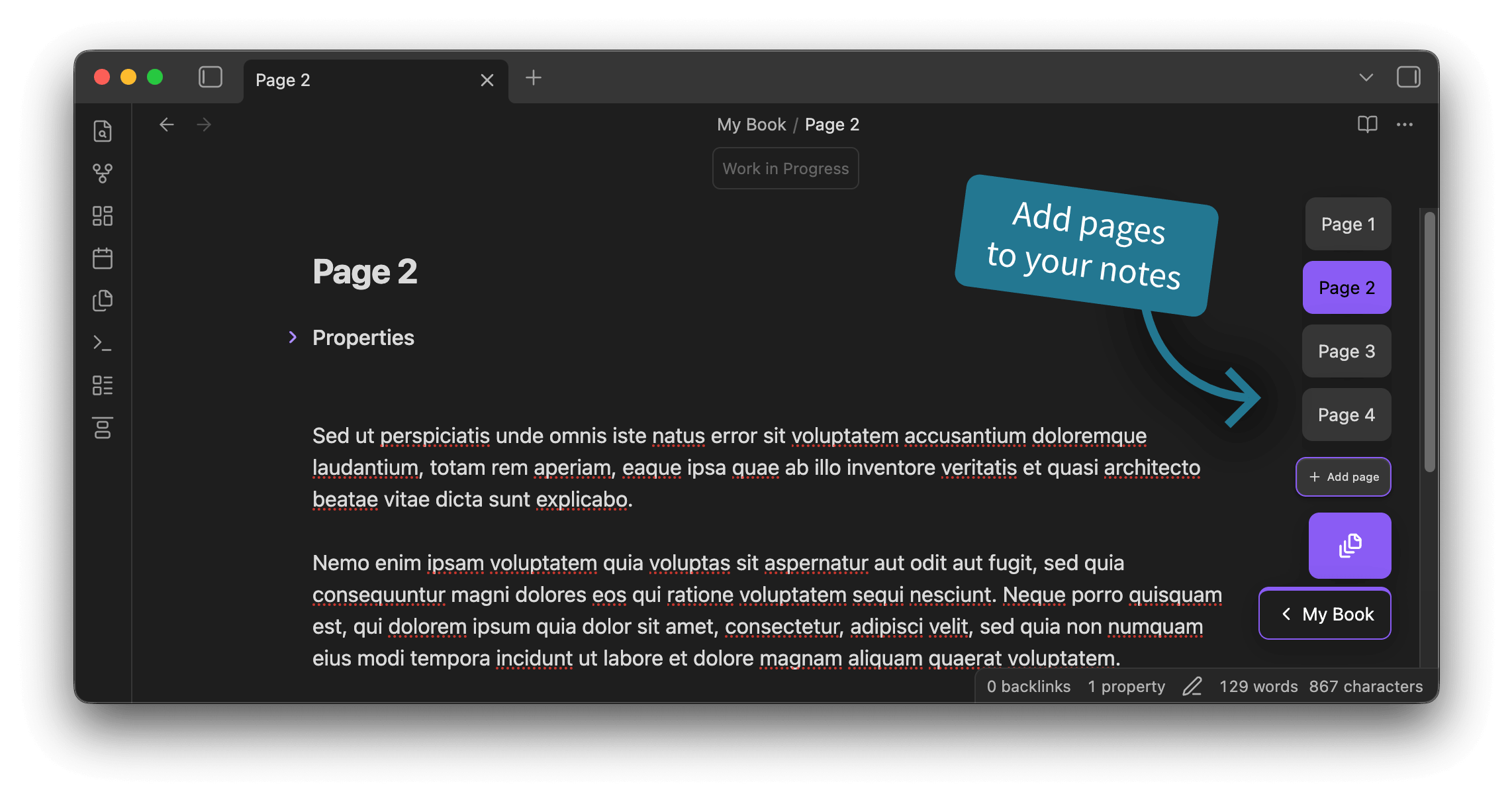This screenshot has height=796, width=1512.
Task: Toggle editing mode pencil icon in status bar
Action: (x=1192, y=687)
